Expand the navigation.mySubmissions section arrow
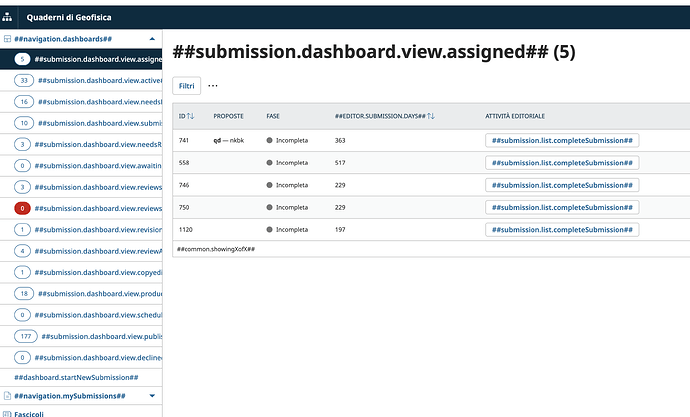The width and height of the screenshot is (690, 417). coord(152,396)
